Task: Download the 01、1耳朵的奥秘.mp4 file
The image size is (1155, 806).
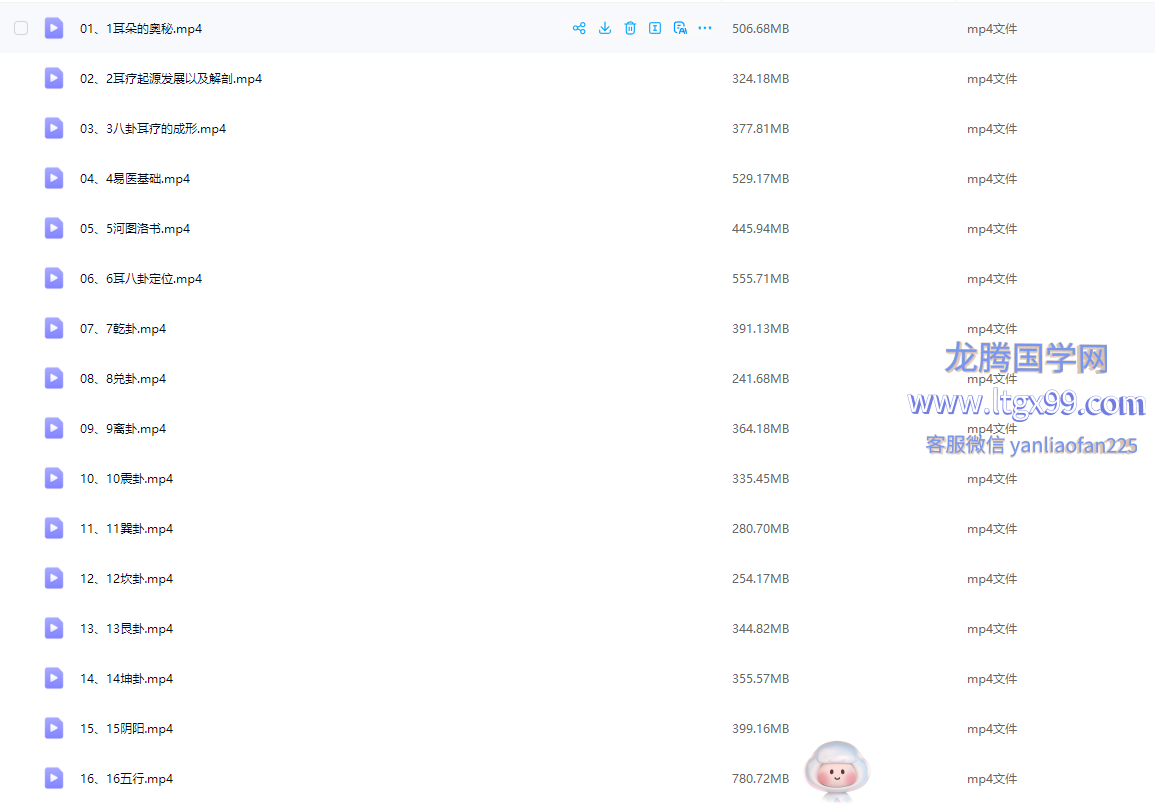Action: pyautogui.click(x=605, y=28)
